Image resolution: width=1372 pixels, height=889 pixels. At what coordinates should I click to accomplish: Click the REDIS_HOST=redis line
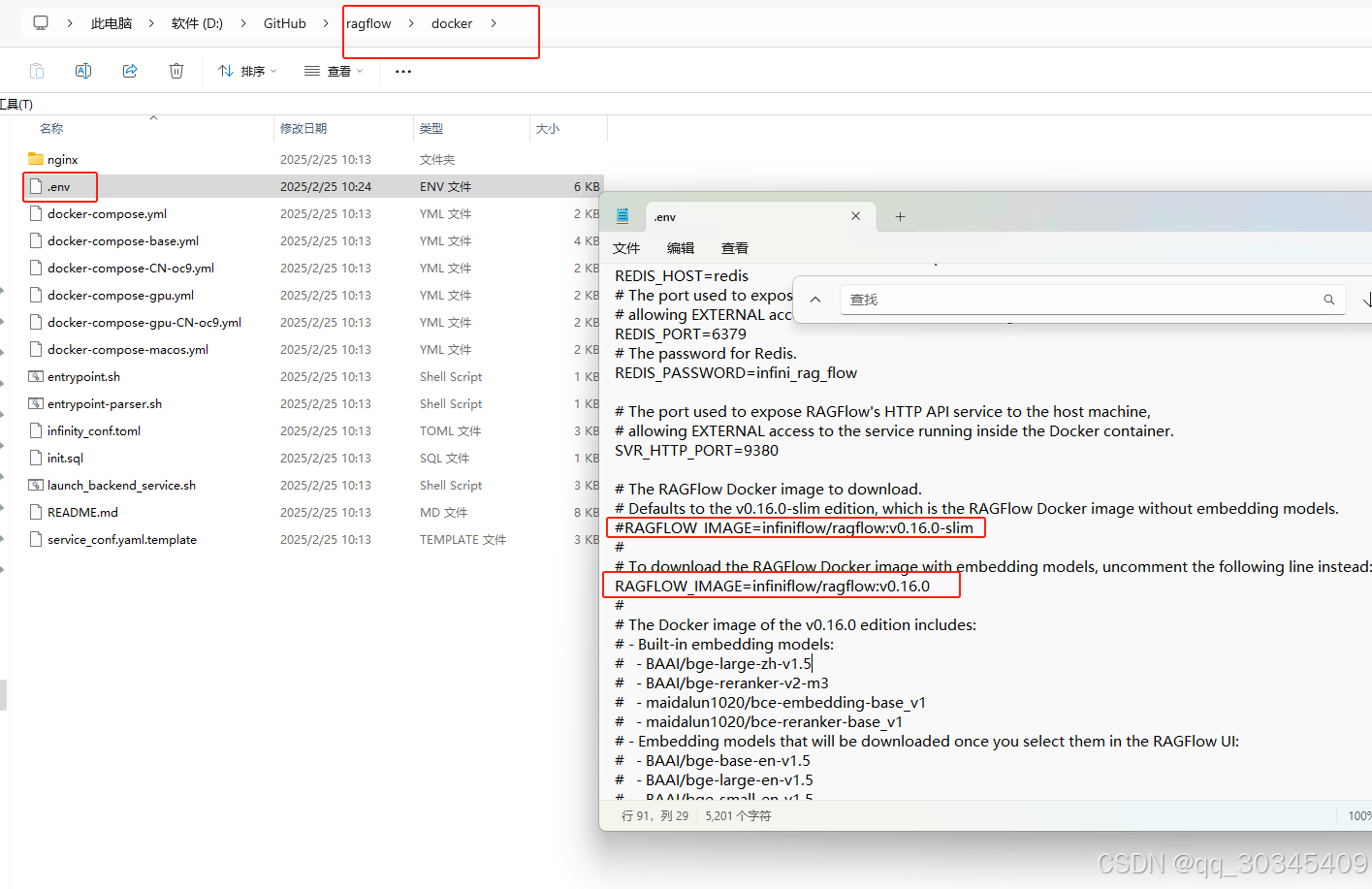(x=682, y=275)
